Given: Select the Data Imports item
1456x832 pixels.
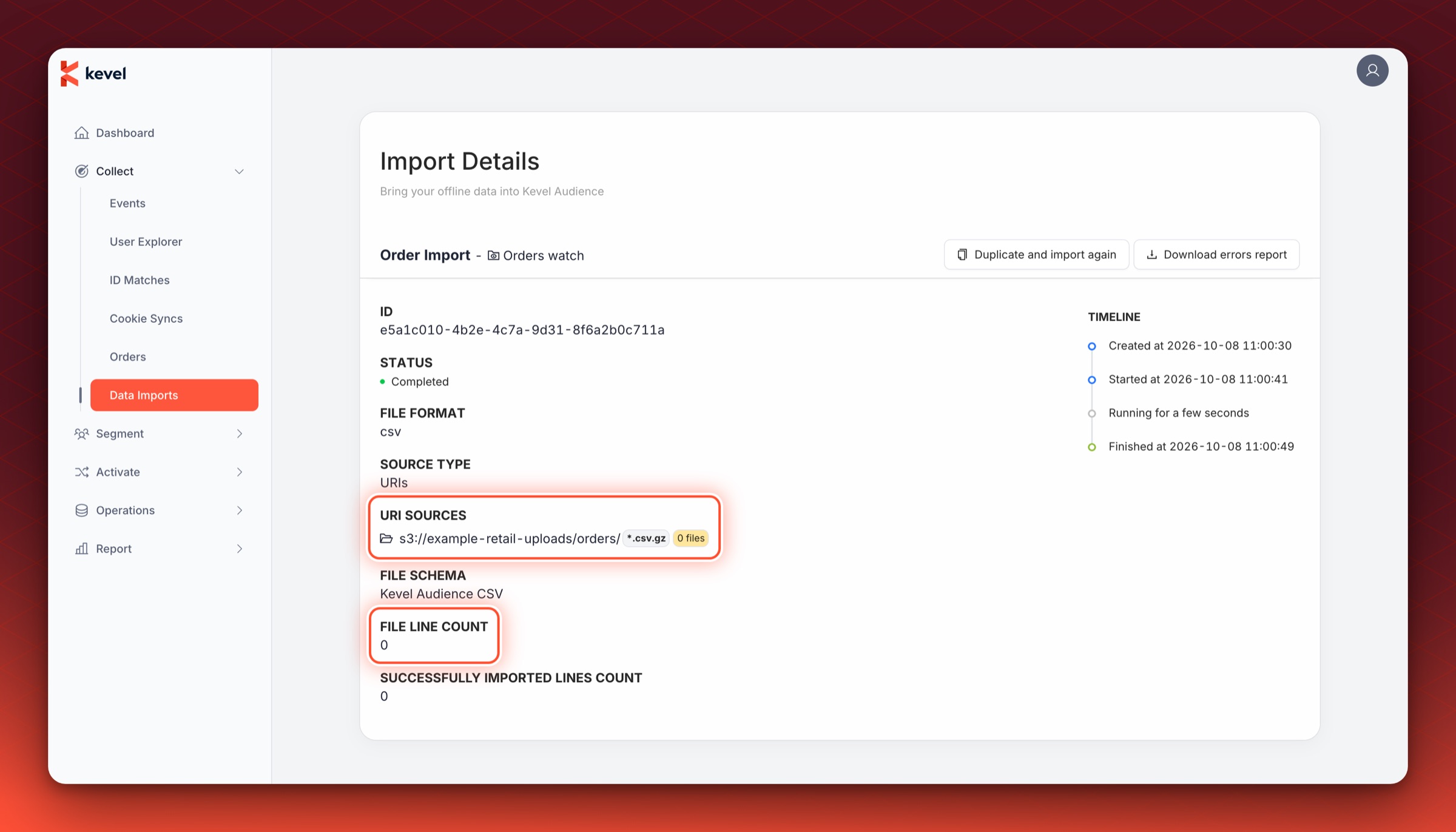Looking at the screenshot, I should coord(174,395).
